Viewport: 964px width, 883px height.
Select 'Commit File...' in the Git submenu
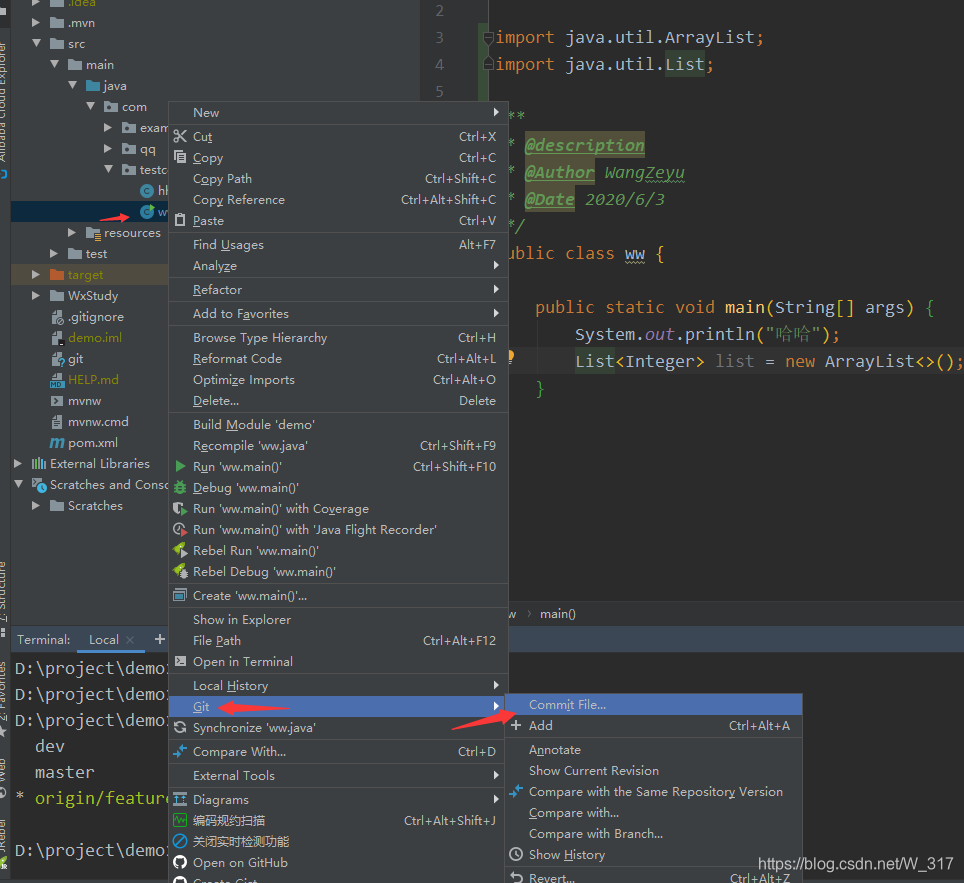pyautogui.click(x=567, y=704)
